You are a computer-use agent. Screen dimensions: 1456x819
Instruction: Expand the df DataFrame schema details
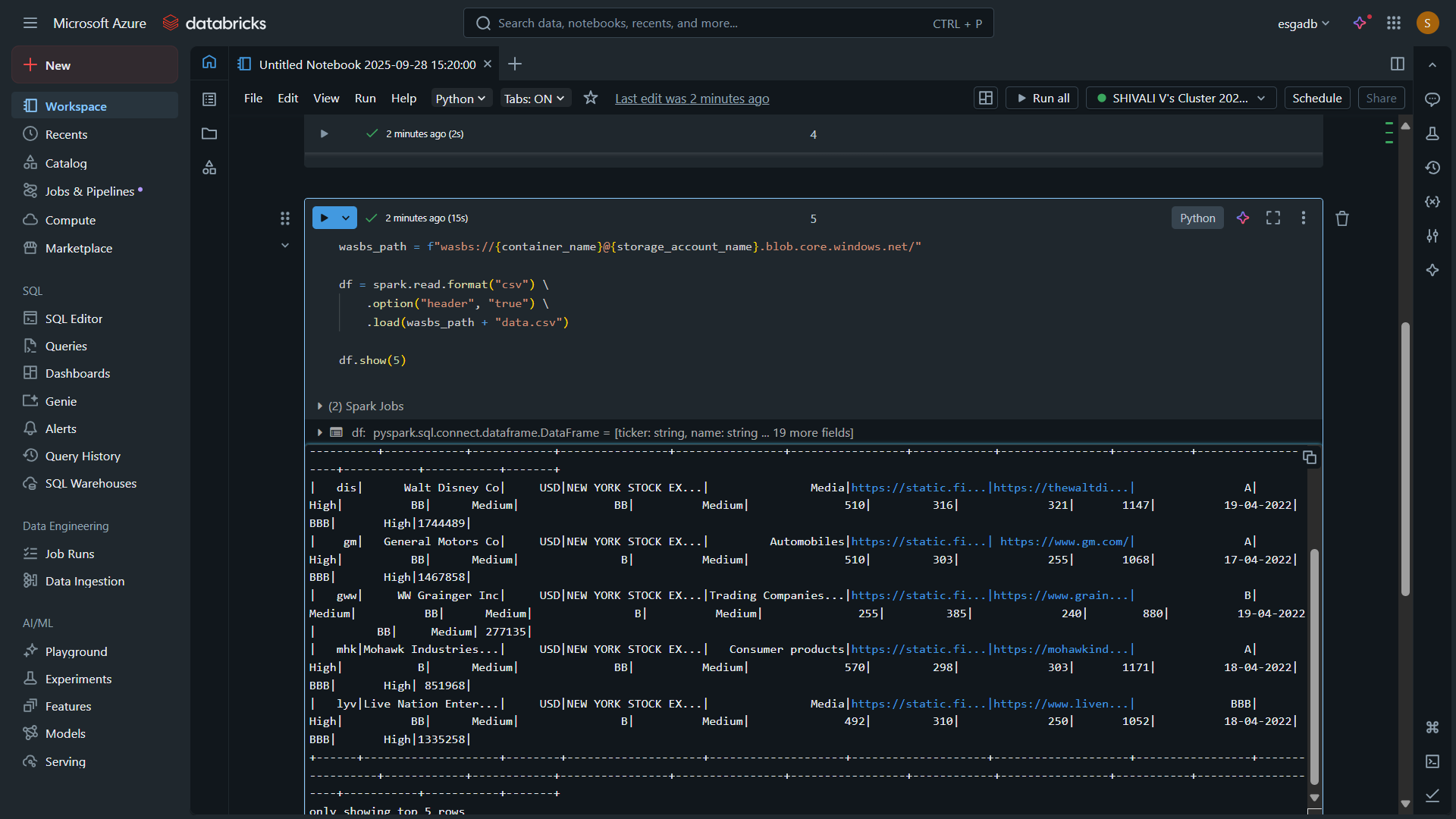pos(320,432)
